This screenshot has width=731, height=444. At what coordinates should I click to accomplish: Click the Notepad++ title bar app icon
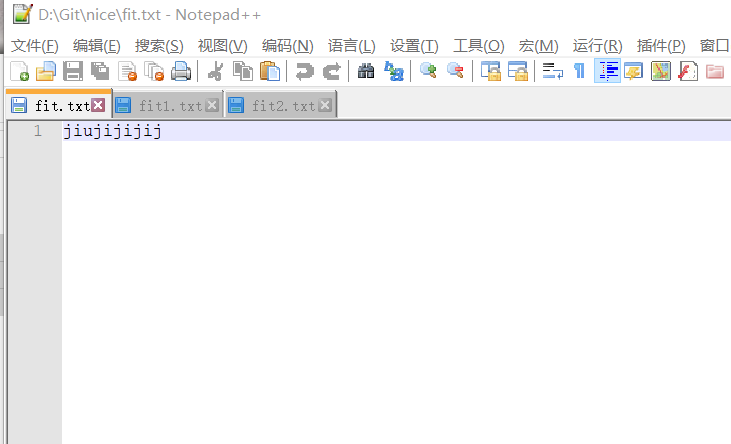[x=22, y=14]
